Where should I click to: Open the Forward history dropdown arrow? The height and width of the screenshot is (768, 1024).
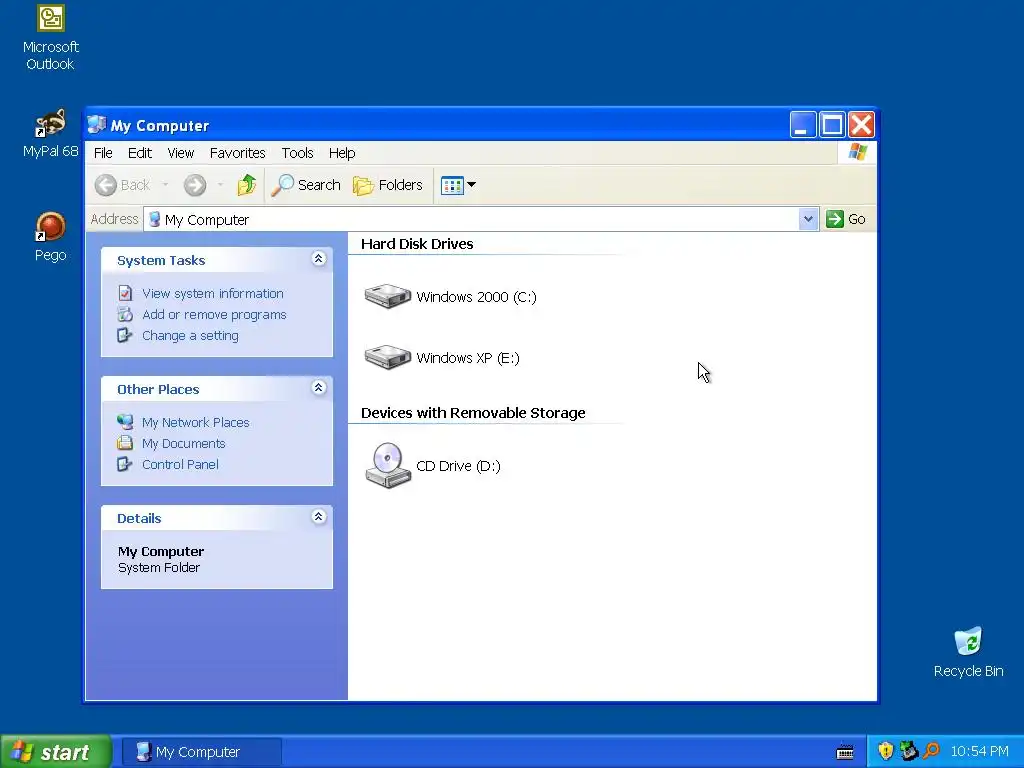[220, 185]
